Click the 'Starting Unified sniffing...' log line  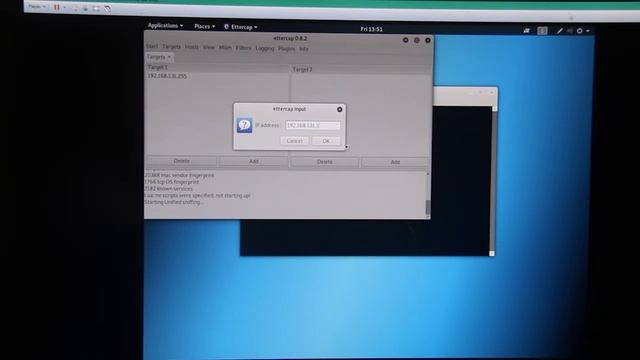(174, 202)
